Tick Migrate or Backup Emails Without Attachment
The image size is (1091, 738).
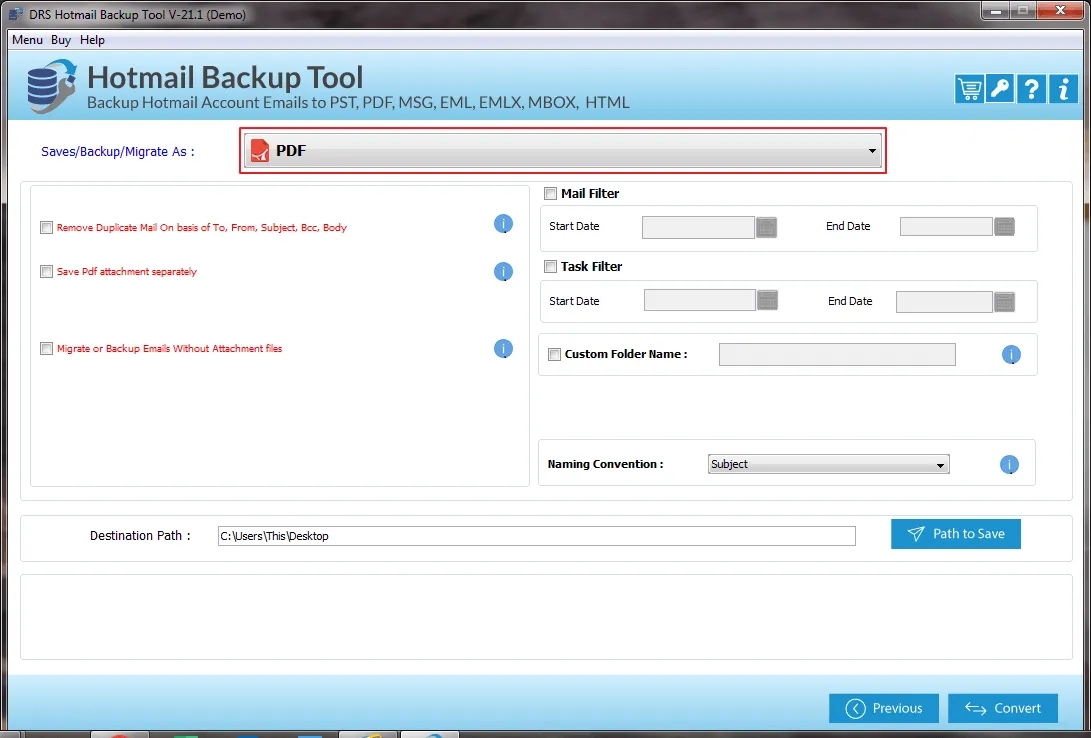[47, 348]
